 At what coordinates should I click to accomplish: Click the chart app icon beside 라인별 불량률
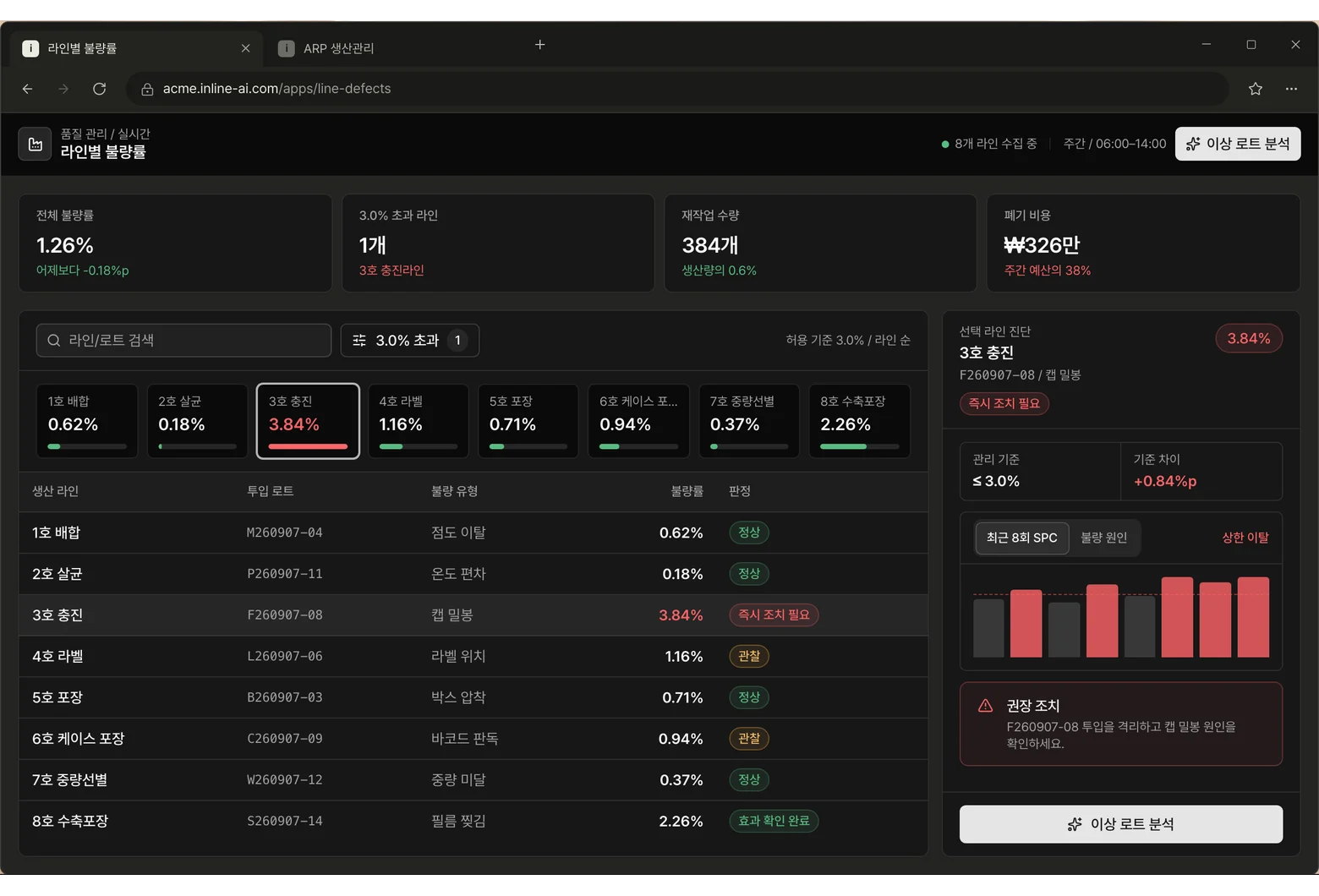click(36, 144)
